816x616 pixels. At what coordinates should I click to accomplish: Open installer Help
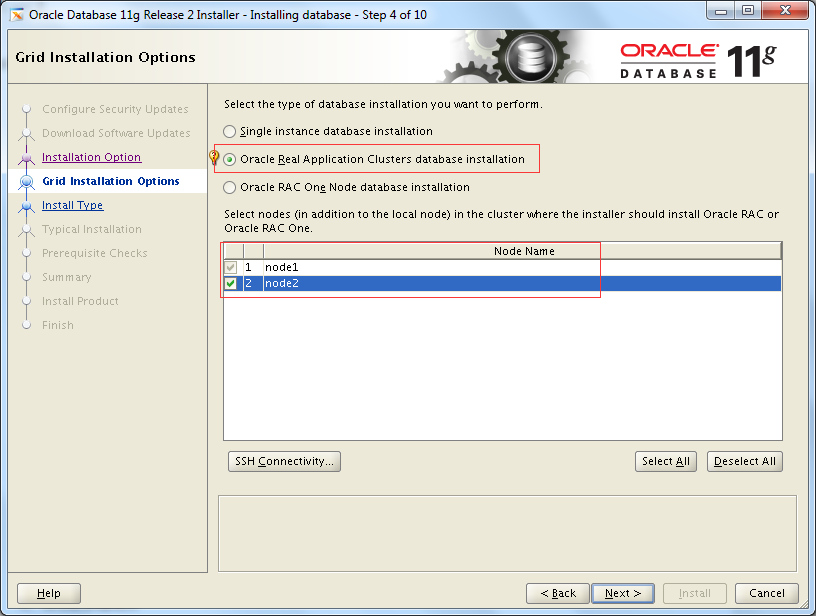click(x=49, y=593)
